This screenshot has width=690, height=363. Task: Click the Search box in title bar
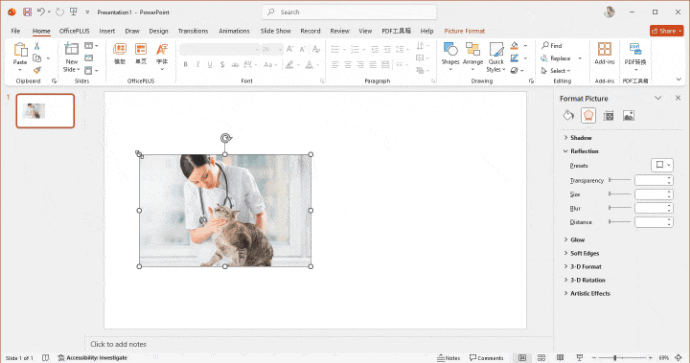[x=349, y=12]
